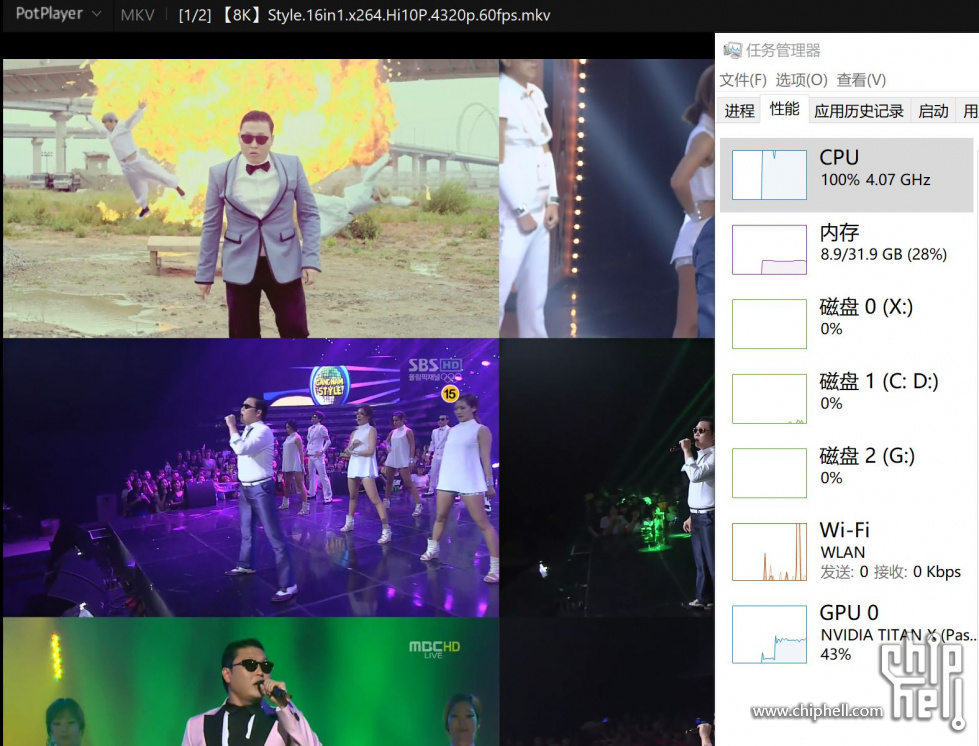Click the 任务管理器 window title

783,50
